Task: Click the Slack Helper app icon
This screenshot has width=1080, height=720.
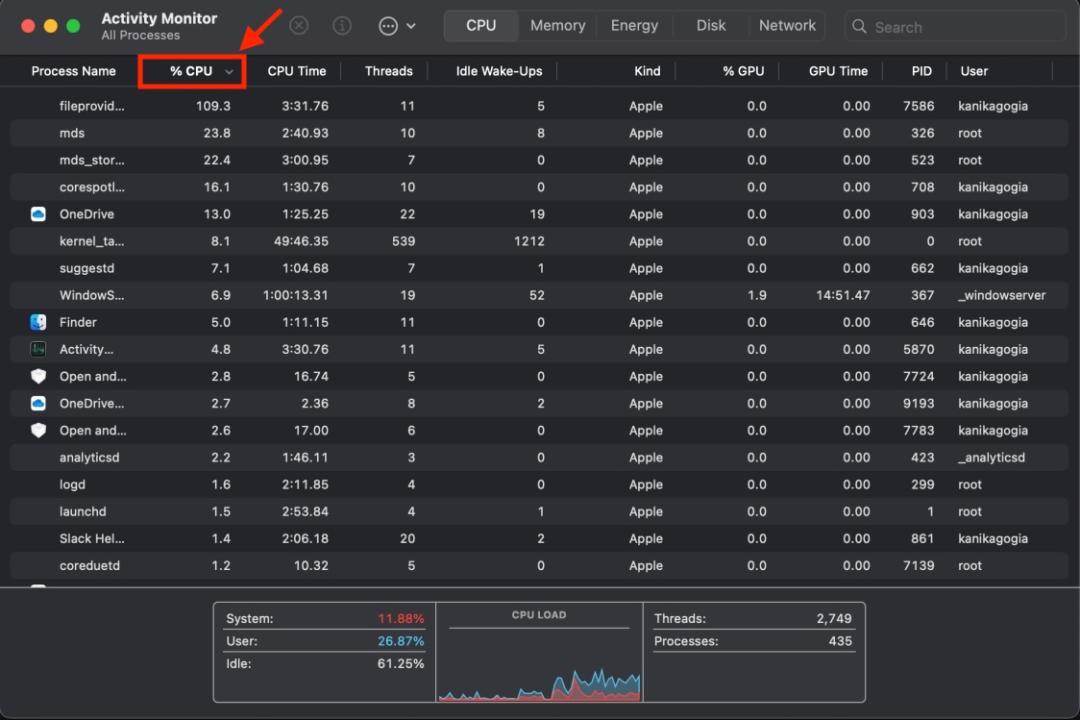Action: [x=39, y=538]
